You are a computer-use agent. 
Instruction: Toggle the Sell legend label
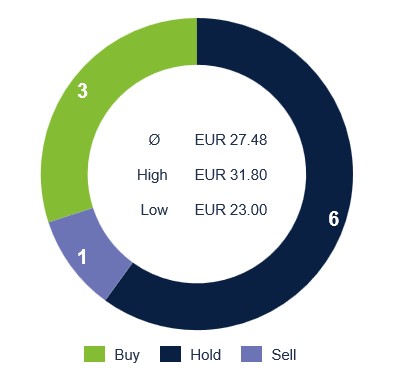tap(284, 355)
